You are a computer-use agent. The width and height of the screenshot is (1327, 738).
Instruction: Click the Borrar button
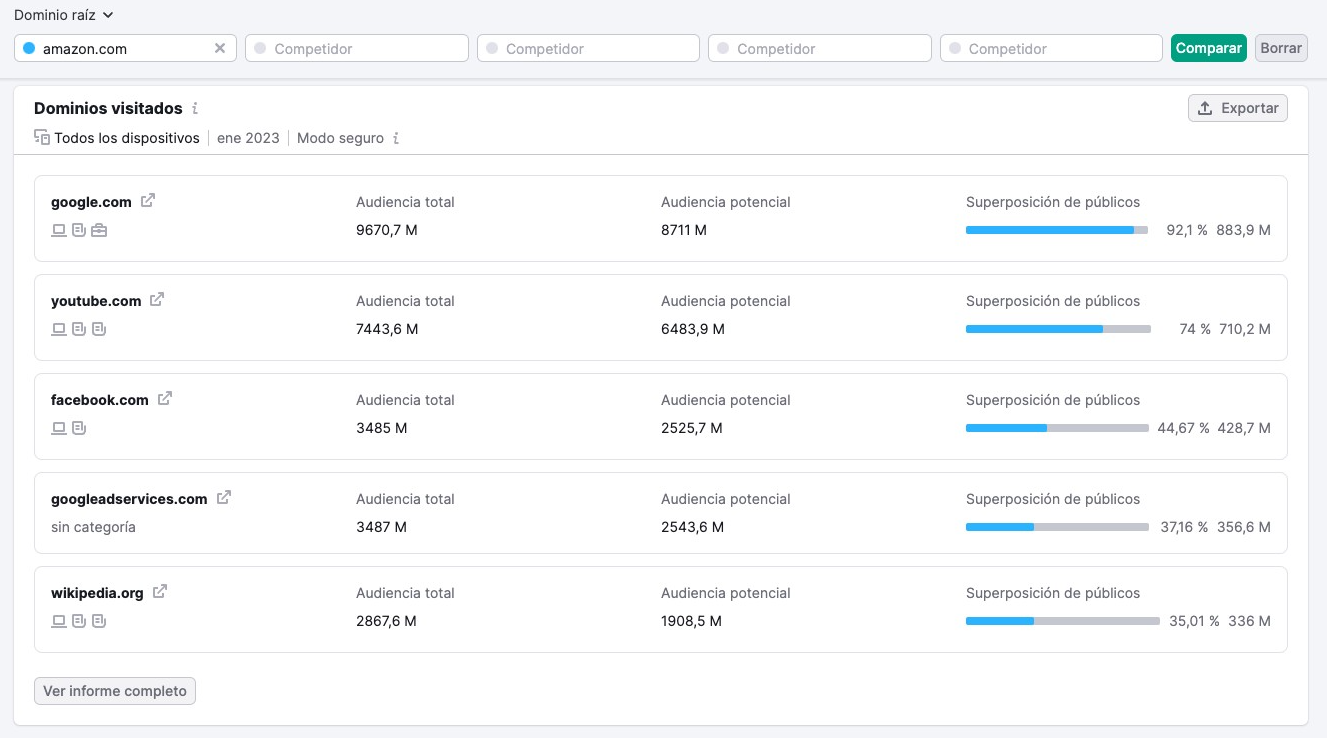tap(1281, 48)
